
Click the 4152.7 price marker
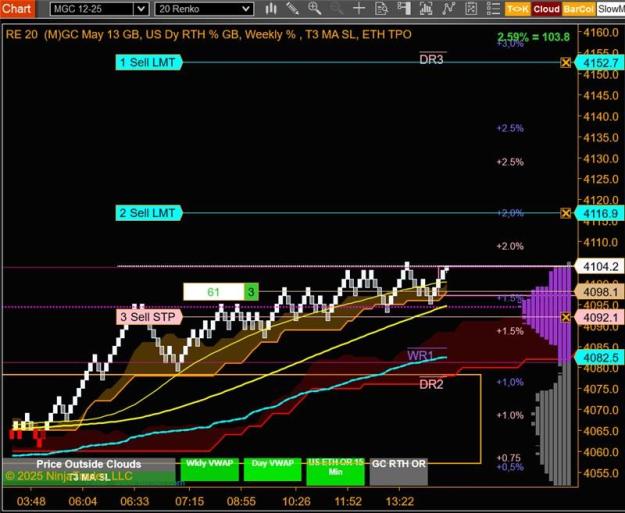599,63
